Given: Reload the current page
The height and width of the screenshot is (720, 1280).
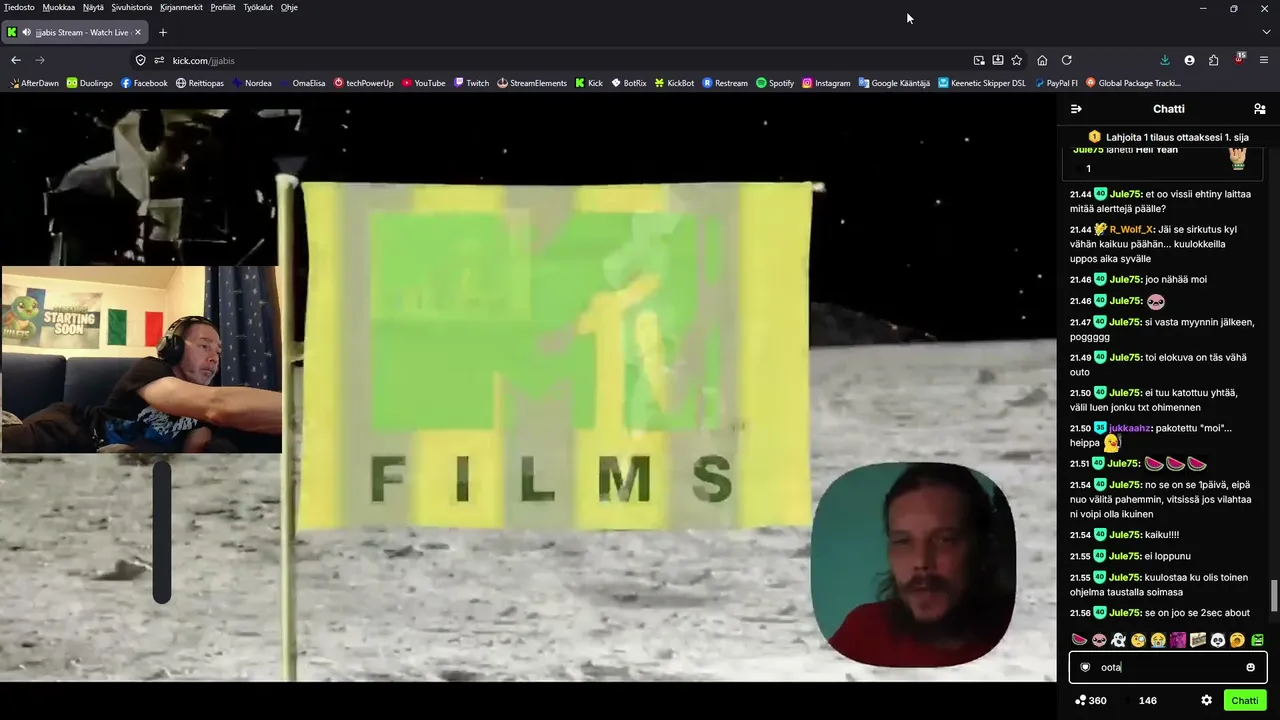Looking at the screenshot, I should coord(1067,60).
